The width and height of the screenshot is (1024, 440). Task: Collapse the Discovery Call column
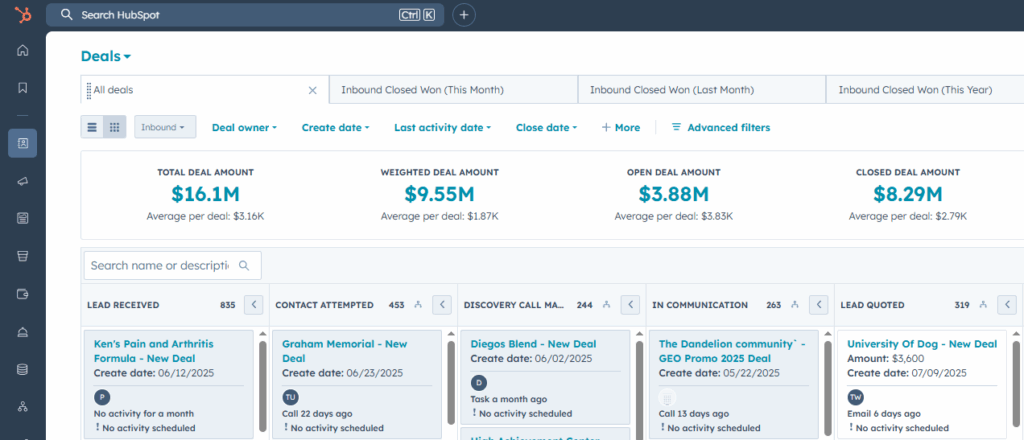(630, 305)
